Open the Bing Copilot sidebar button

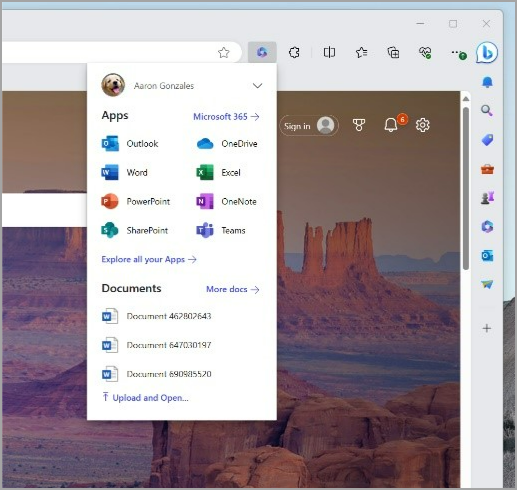(x=487, y=52)
